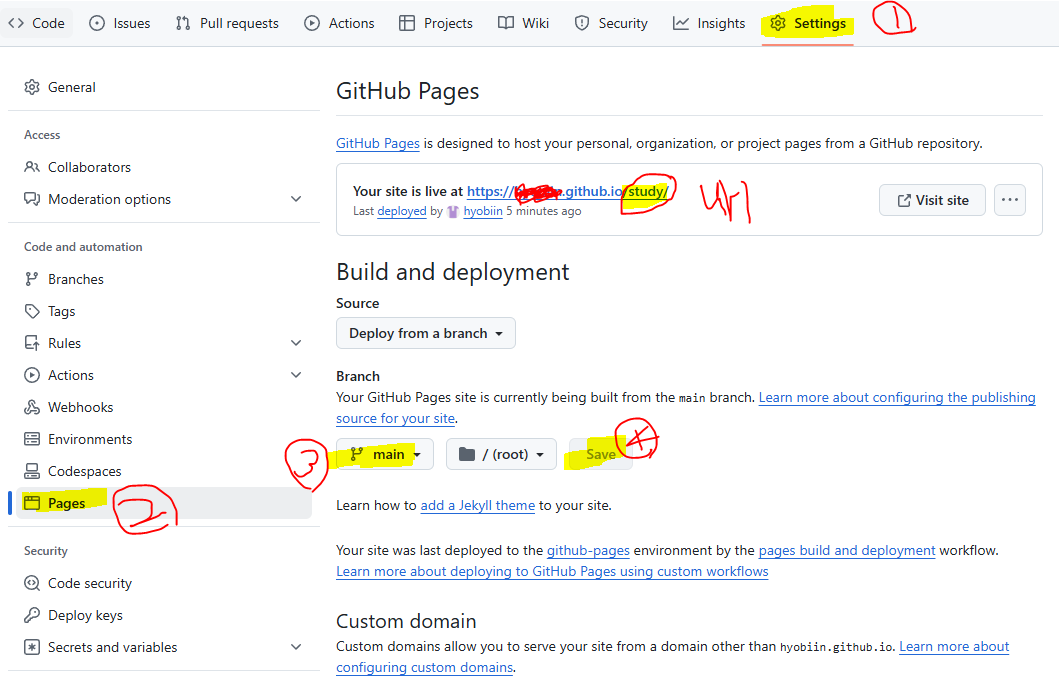Click the asterisk icon beside Secrets and variables

32,647
